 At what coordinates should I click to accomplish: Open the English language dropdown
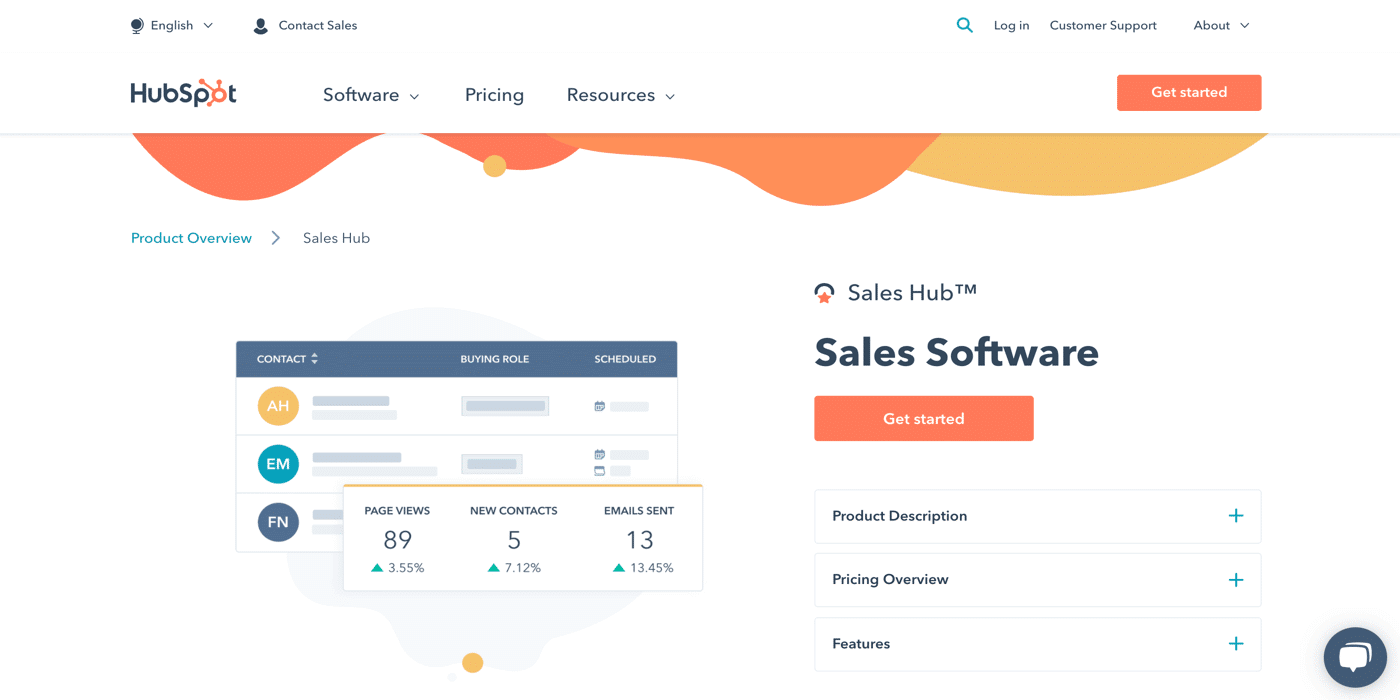pos(172,26)
